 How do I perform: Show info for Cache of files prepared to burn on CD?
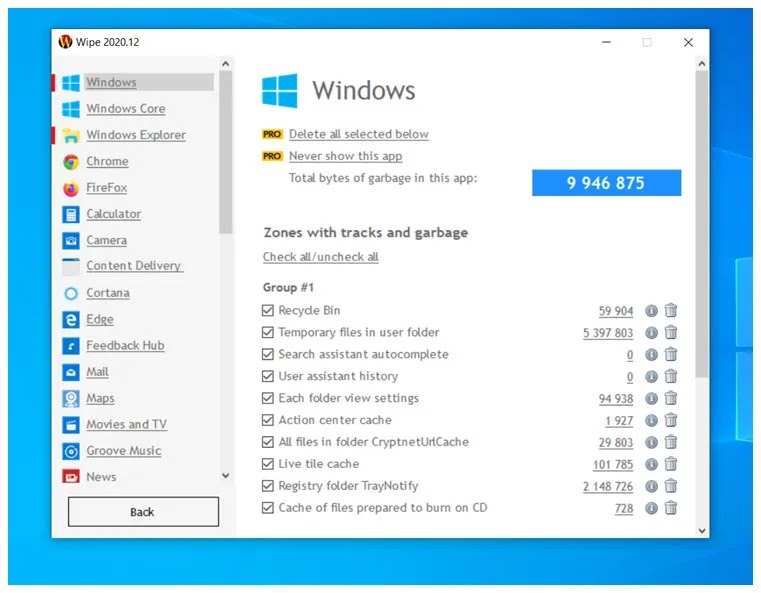point(651,508)
